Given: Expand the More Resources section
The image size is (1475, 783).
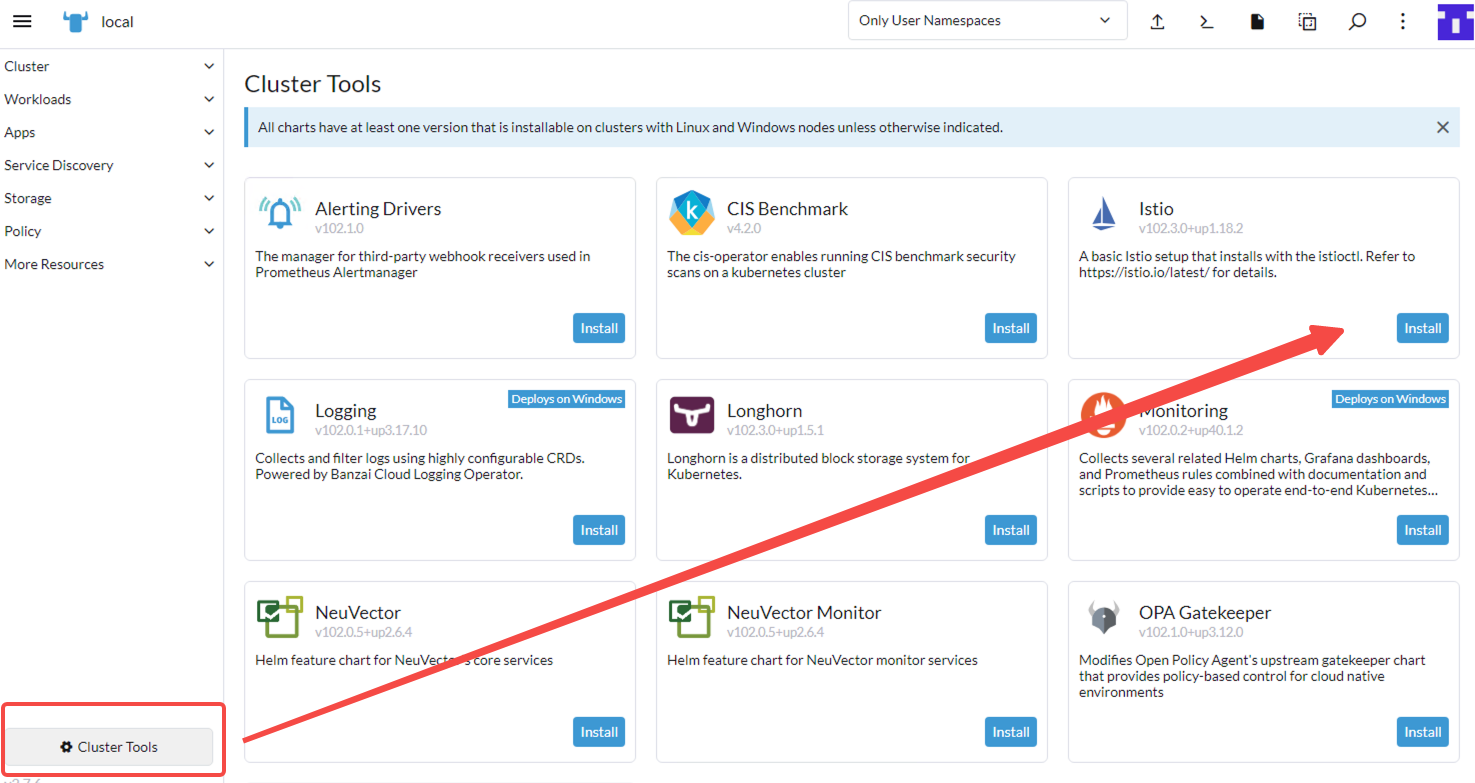Looking at the screenshot, I should point(110,264).
